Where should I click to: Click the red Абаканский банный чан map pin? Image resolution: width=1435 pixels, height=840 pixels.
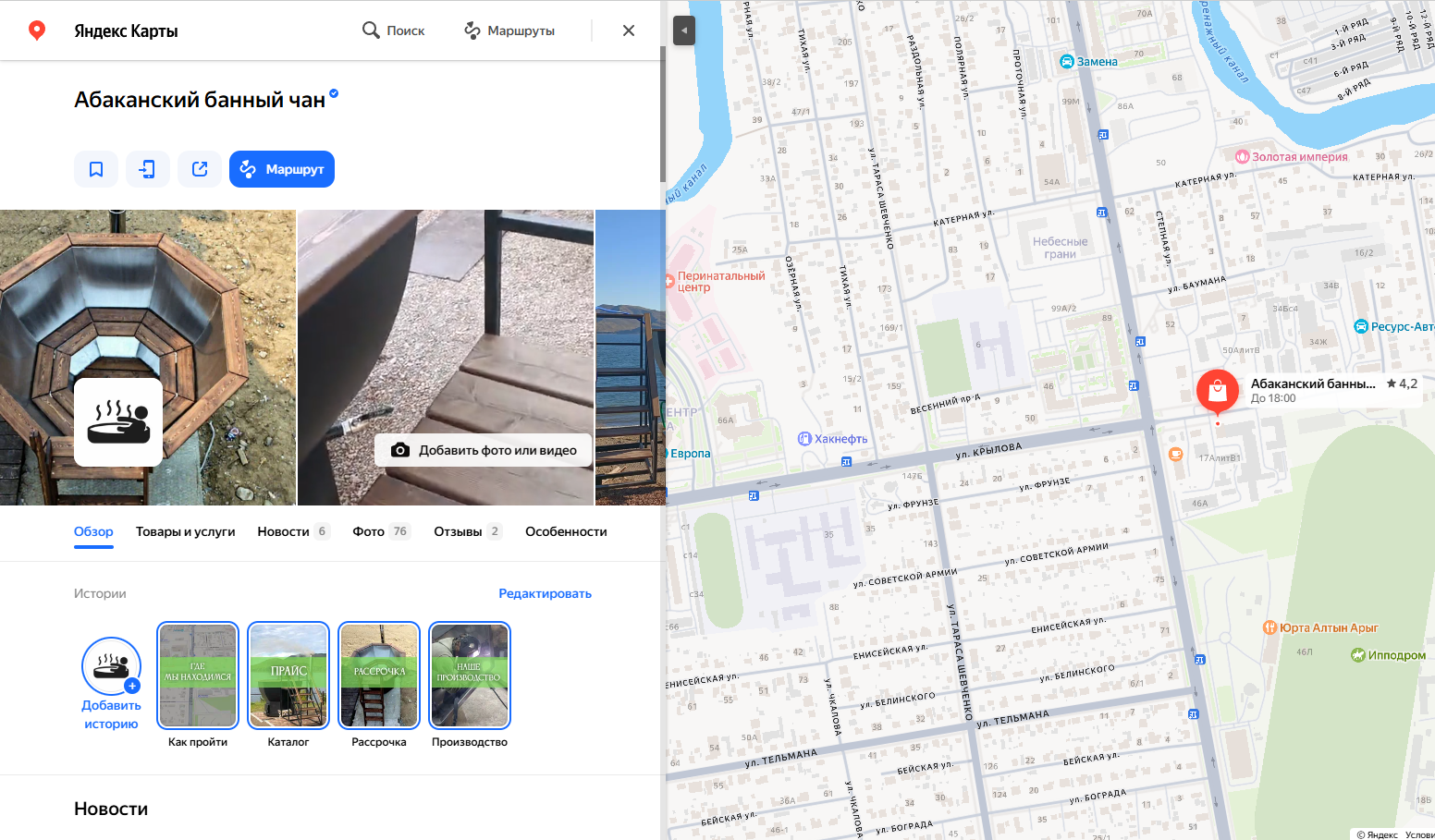click(1218, 392)
